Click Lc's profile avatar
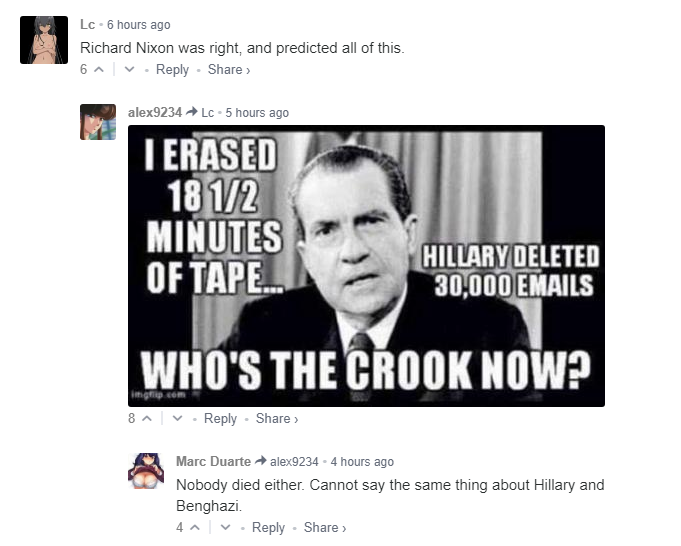 tap(44, 40)
